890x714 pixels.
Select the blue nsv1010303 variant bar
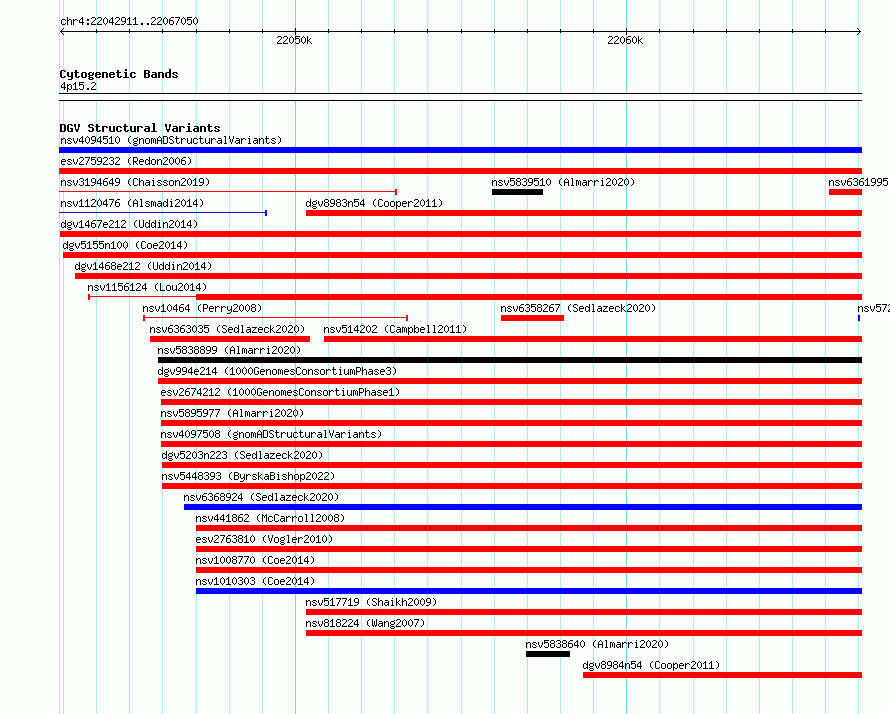coord(529,591)
